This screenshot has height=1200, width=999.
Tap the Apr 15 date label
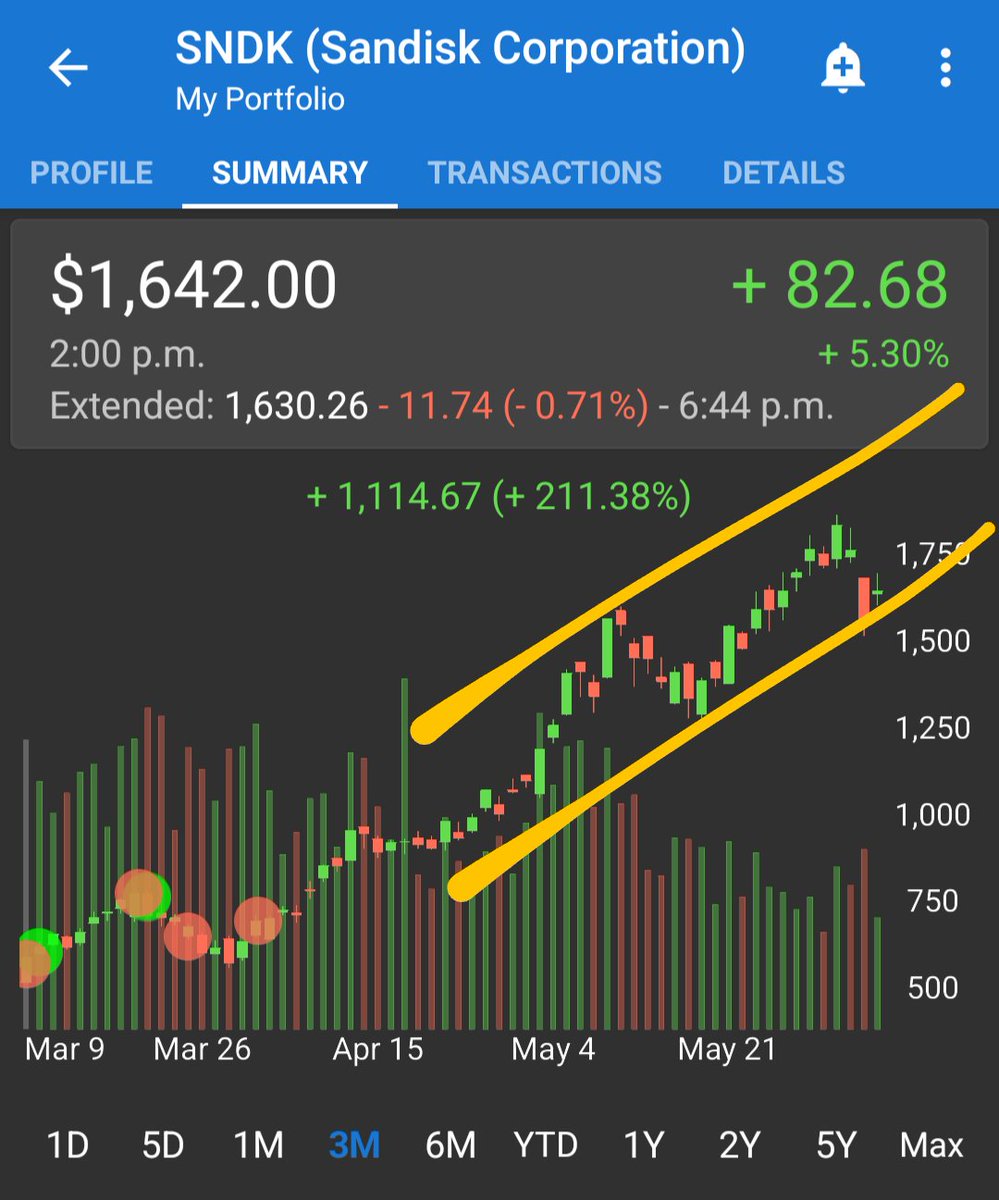[x=378, y=1050]
